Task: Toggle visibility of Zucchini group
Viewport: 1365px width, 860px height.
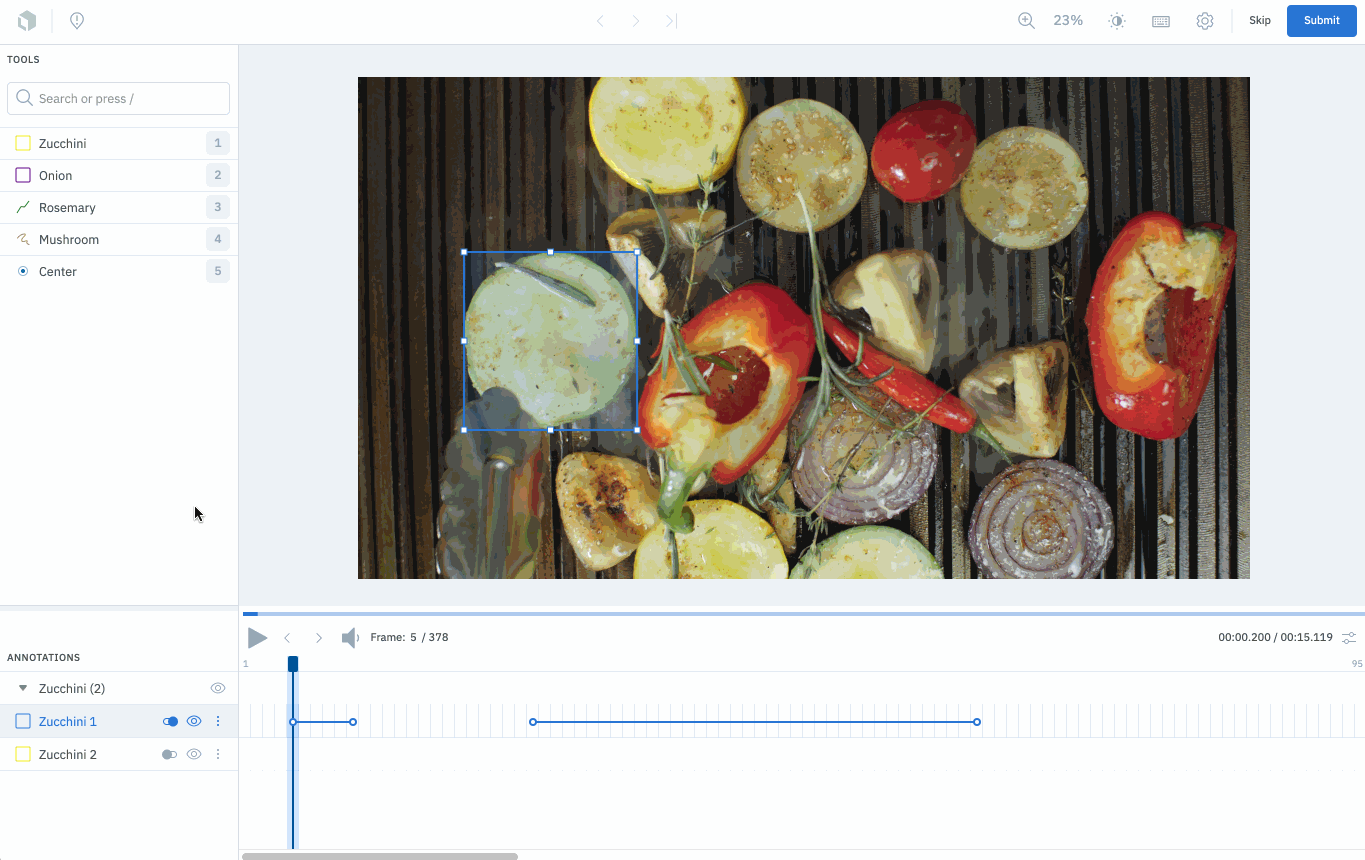Action: pos(218,688)
